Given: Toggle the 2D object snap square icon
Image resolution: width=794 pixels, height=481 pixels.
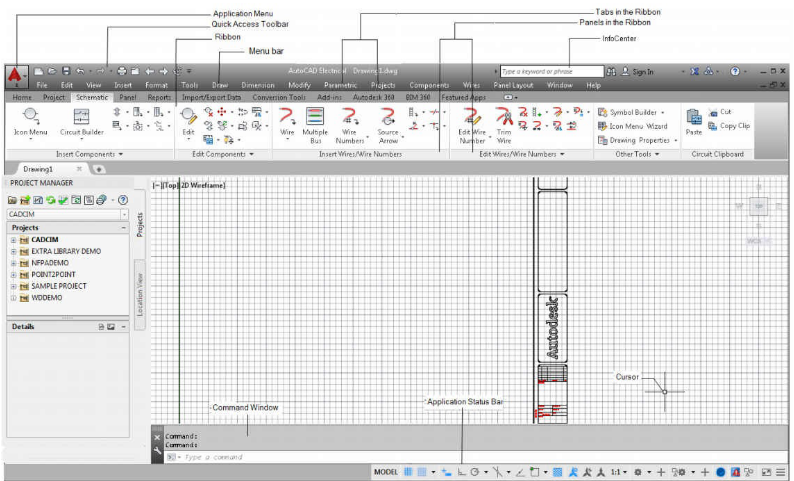Looking at the screenshot, I should (534, 472).
